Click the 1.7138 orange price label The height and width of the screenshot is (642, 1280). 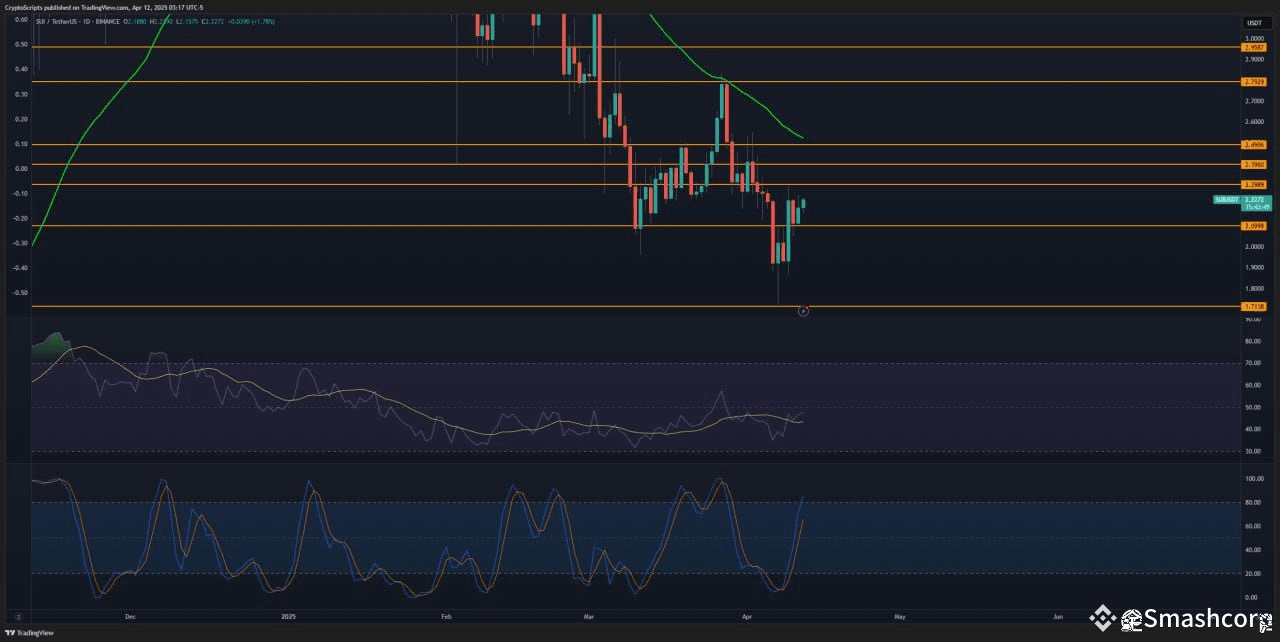tap(1254, 306)
